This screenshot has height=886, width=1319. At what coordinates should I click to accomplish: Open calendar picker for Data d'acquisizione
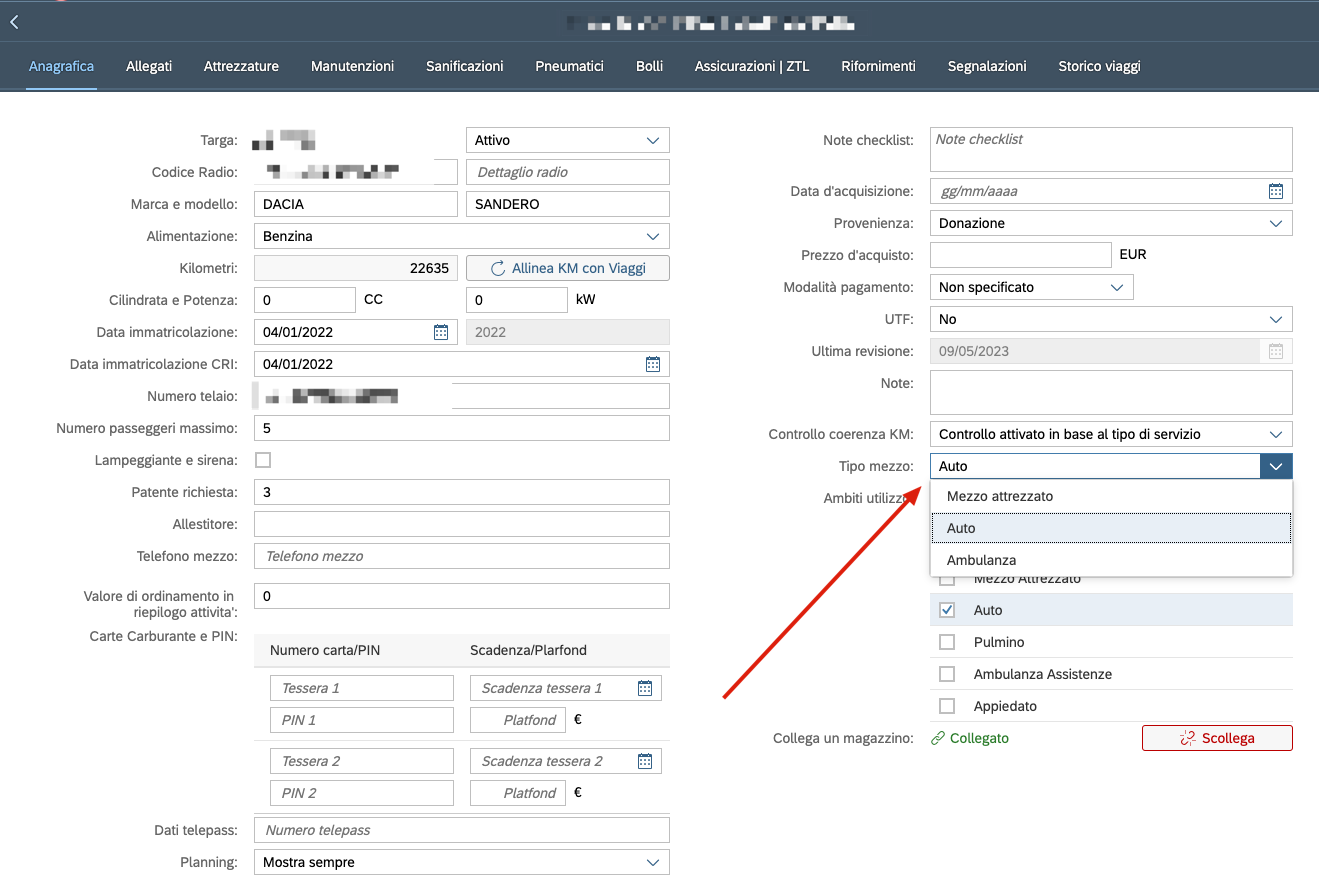click(x=1276, y=191)
